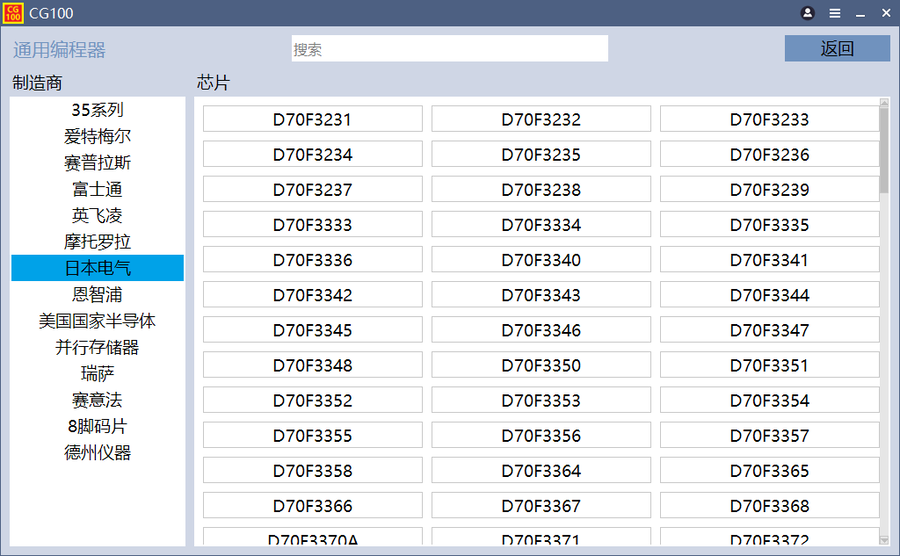Pick chip D70F3364
Image resolution: width=900 pixels, height=556 pixels.
coord(541,471)
